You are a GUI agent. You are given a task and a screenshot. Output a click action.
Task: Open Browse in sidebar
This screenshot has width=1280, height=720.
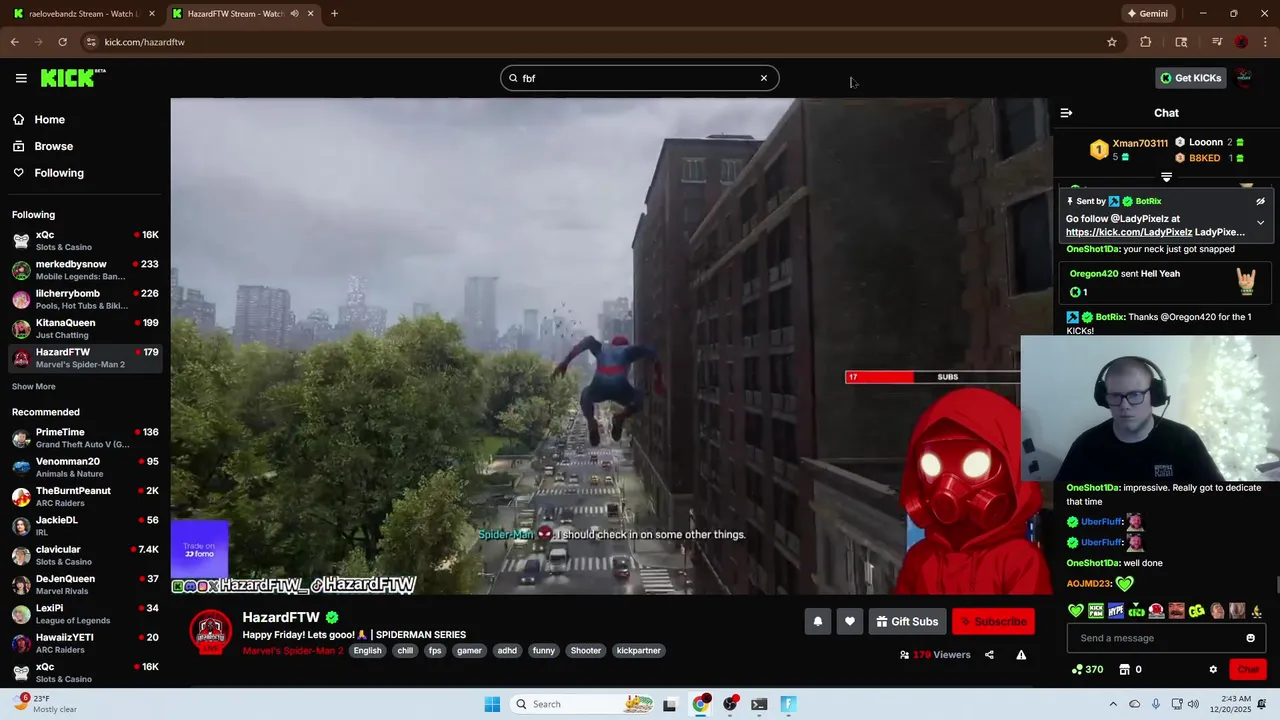tap(54, 146)
